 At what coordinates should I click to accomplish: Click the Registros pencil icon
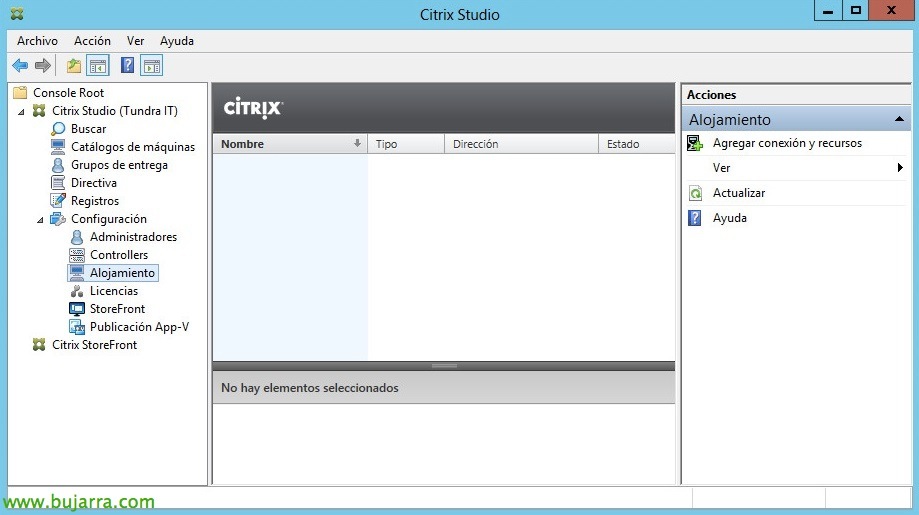pyautogui.click(x=58, y=201)
